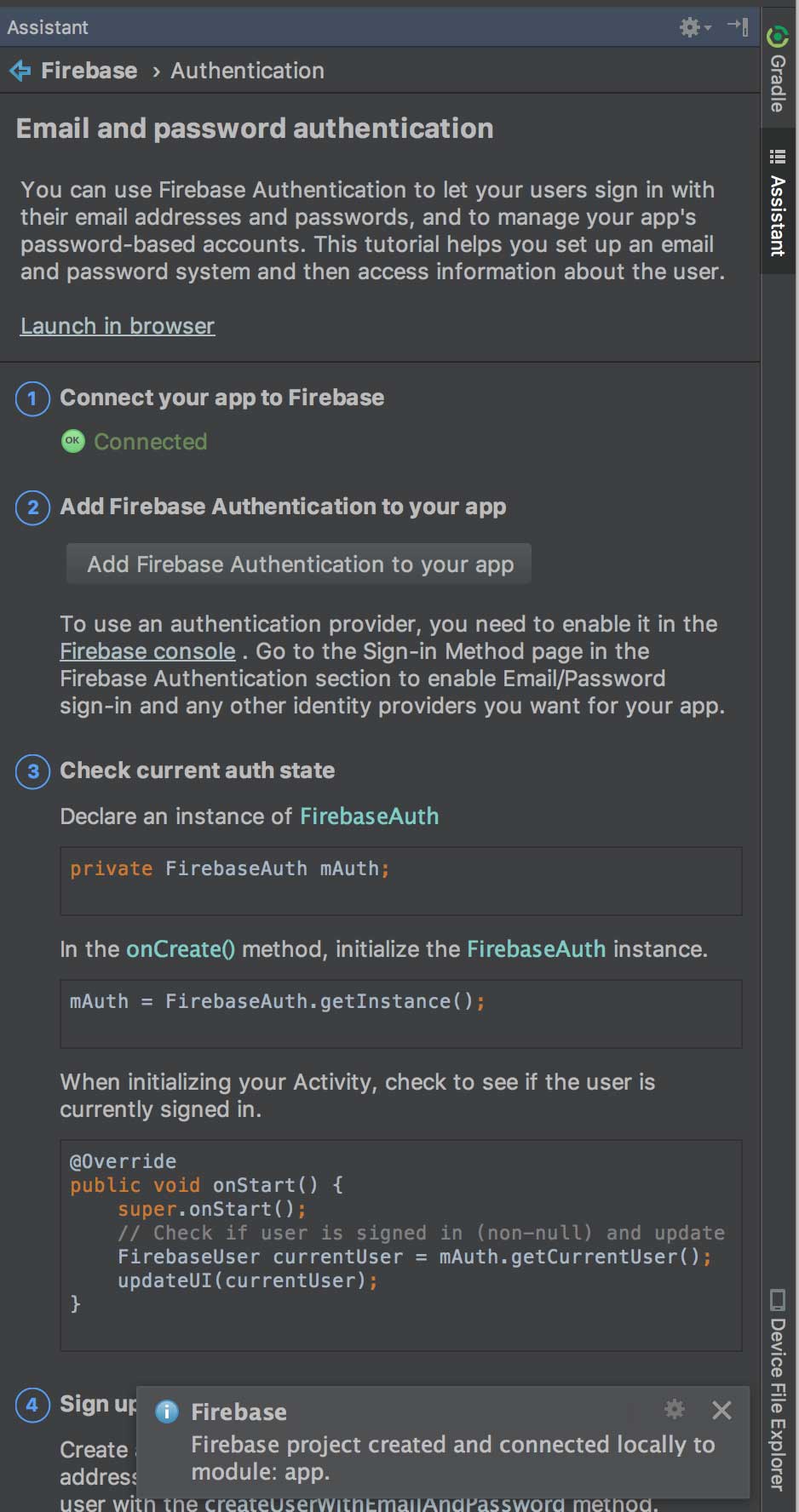Go back to Firebase breadcrumb
The width and height of the screenshot is (799, 1512).
(89, 71)
